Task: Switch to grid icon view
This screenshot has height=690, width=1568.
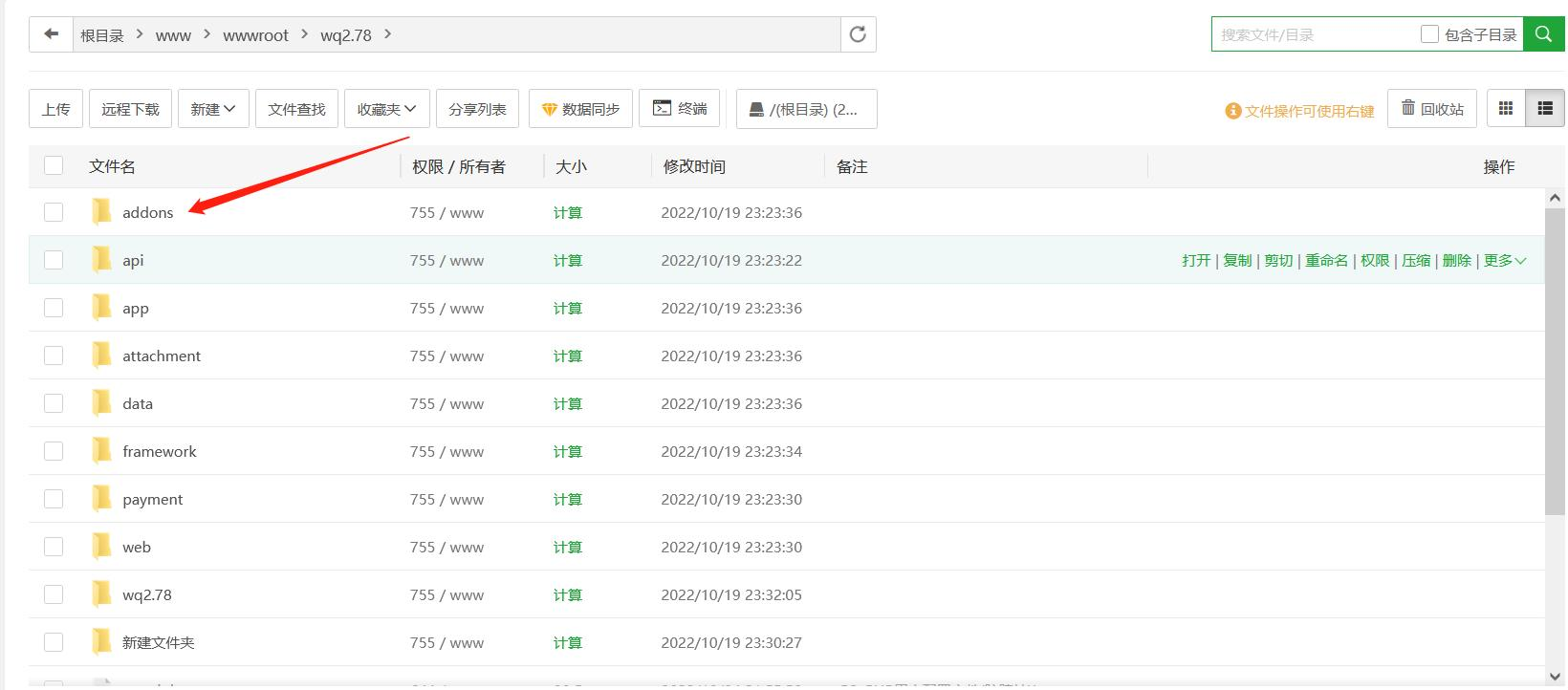Action: pyautogui.click(x=1506, y=109)
